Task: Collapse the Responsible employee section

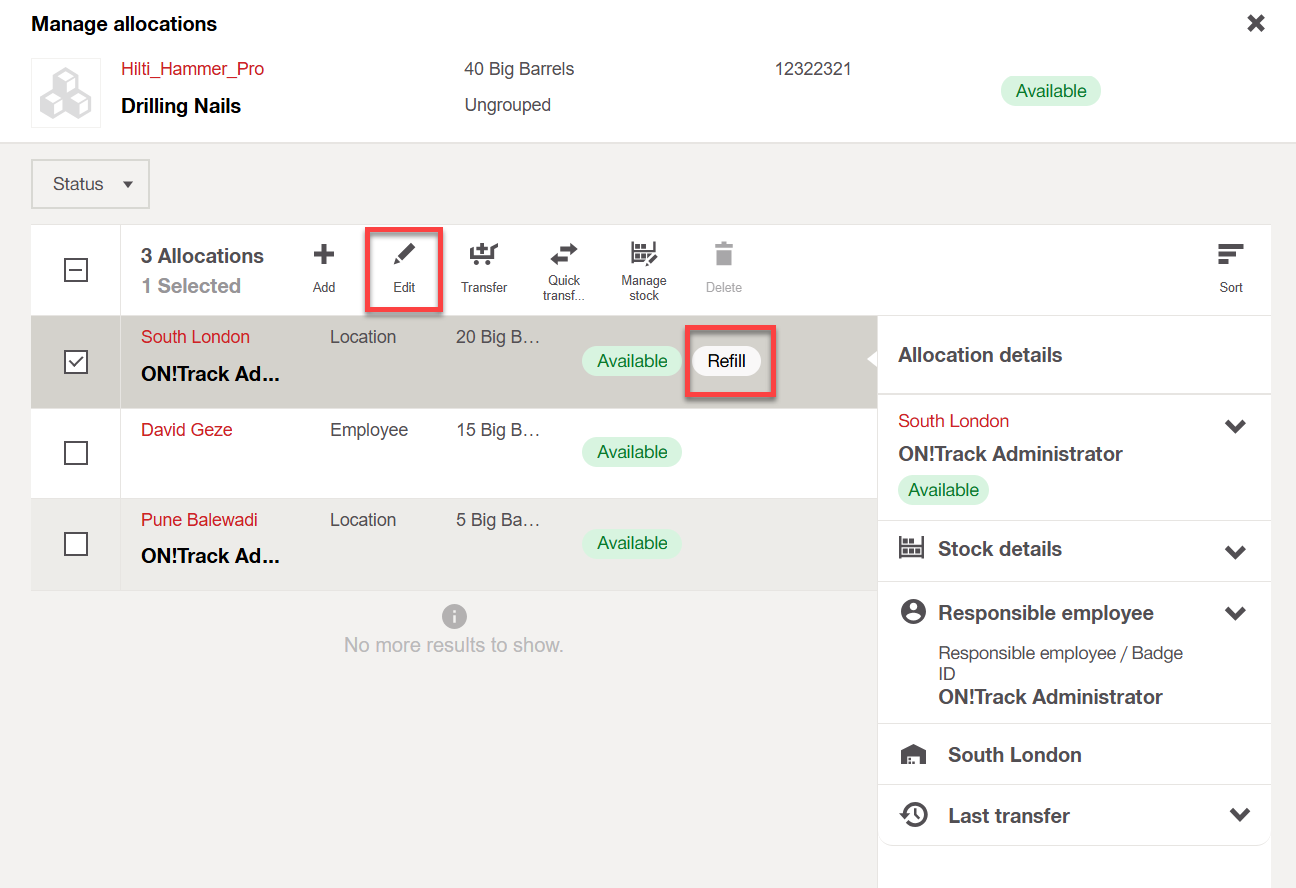Action: click(x=1236, y=614)
